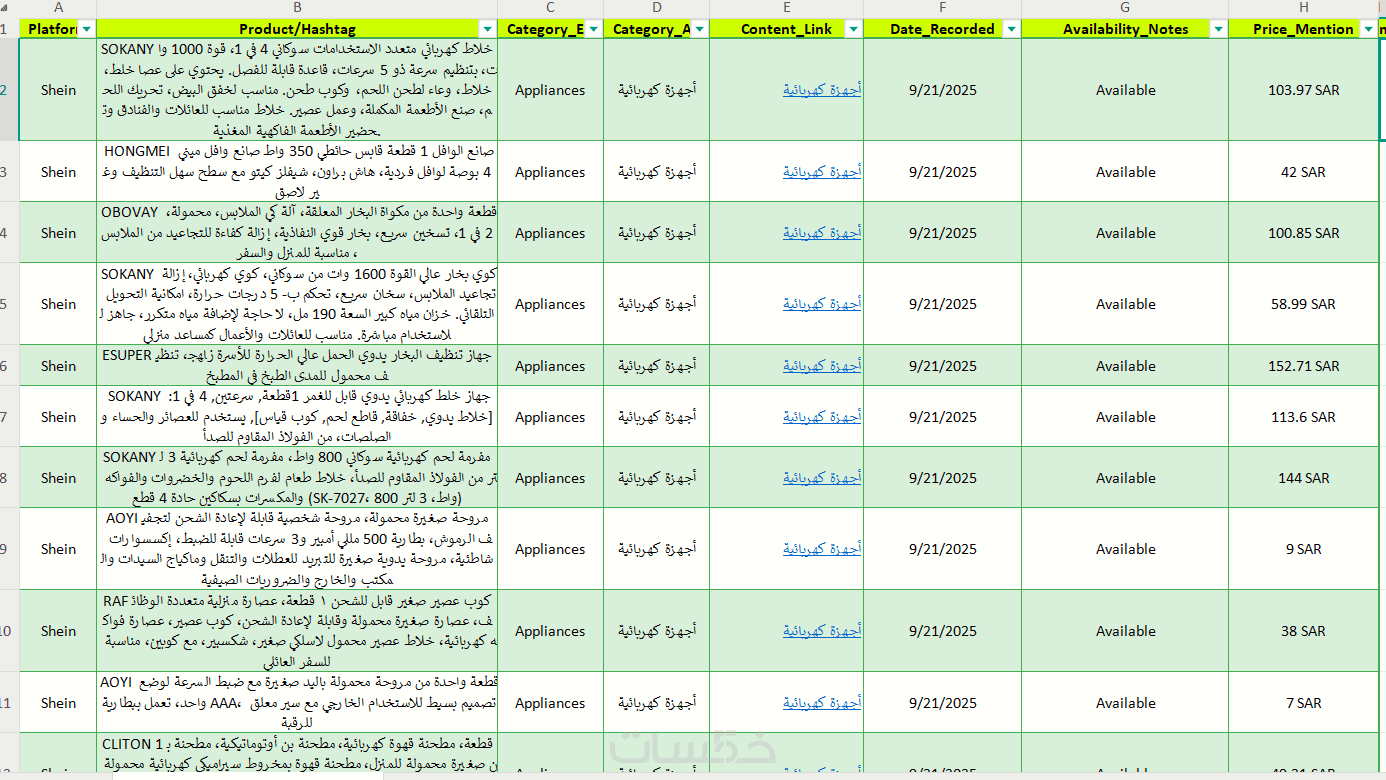This screenshot has height=780, width=1386.
Task: Select the Shein cell in the 42 SAR row
Action: click(x=58, y=172)
